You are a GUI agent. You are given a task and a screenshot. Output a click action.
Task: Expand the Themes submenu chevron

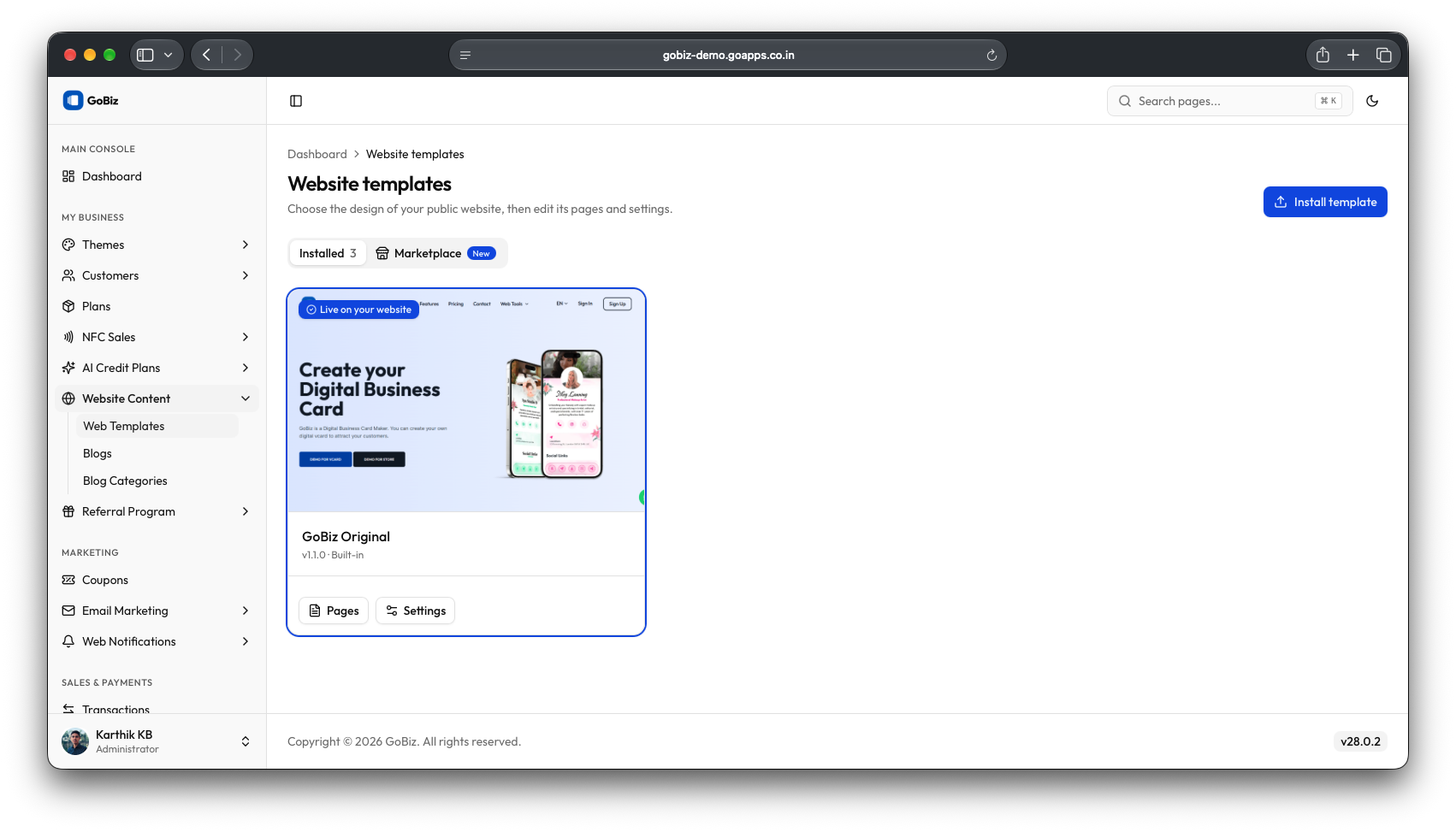coord(246,245)
